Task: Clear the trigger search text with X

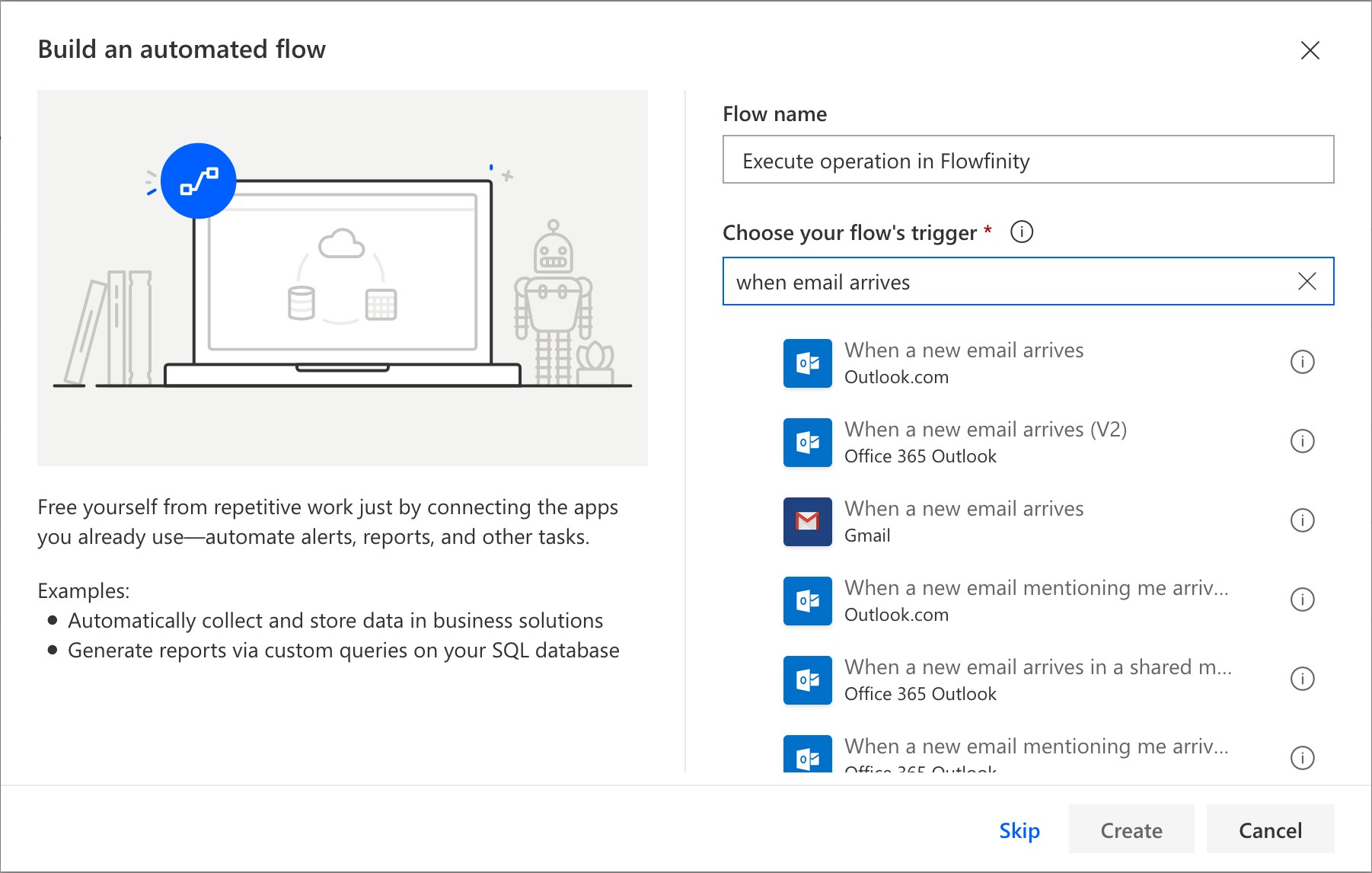Action: tap(1307, 281)
